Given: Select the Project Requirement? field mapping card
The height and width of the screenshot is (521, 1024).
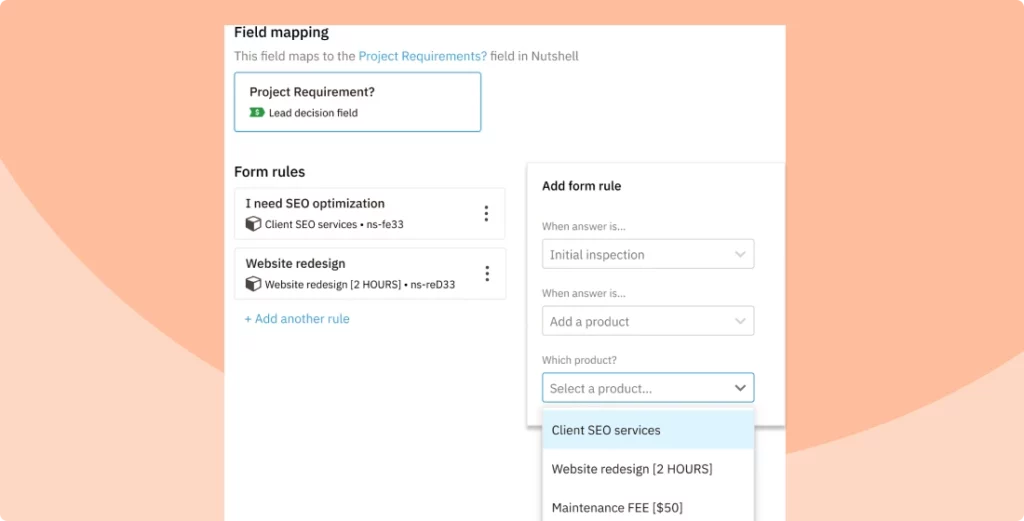Looking at the screenshot, I should [357, 102].
